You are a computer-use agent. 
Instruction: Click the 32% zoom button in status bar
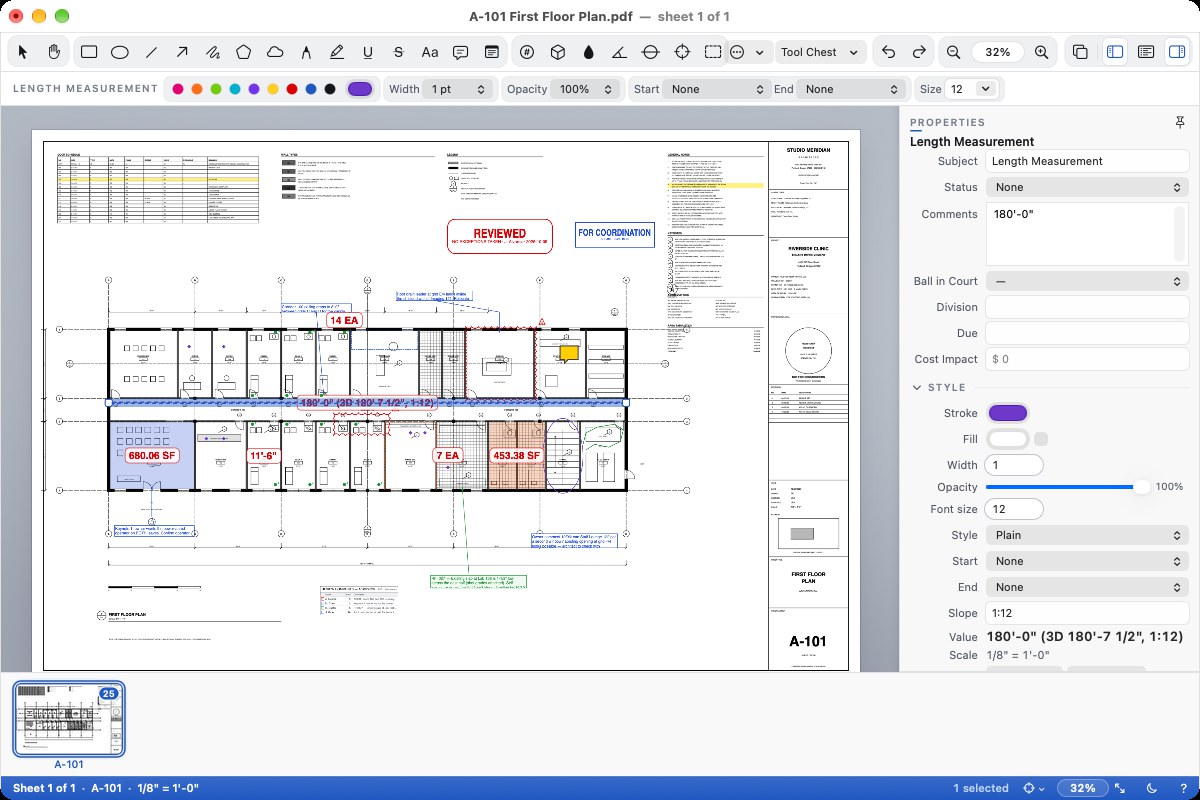1083,788
